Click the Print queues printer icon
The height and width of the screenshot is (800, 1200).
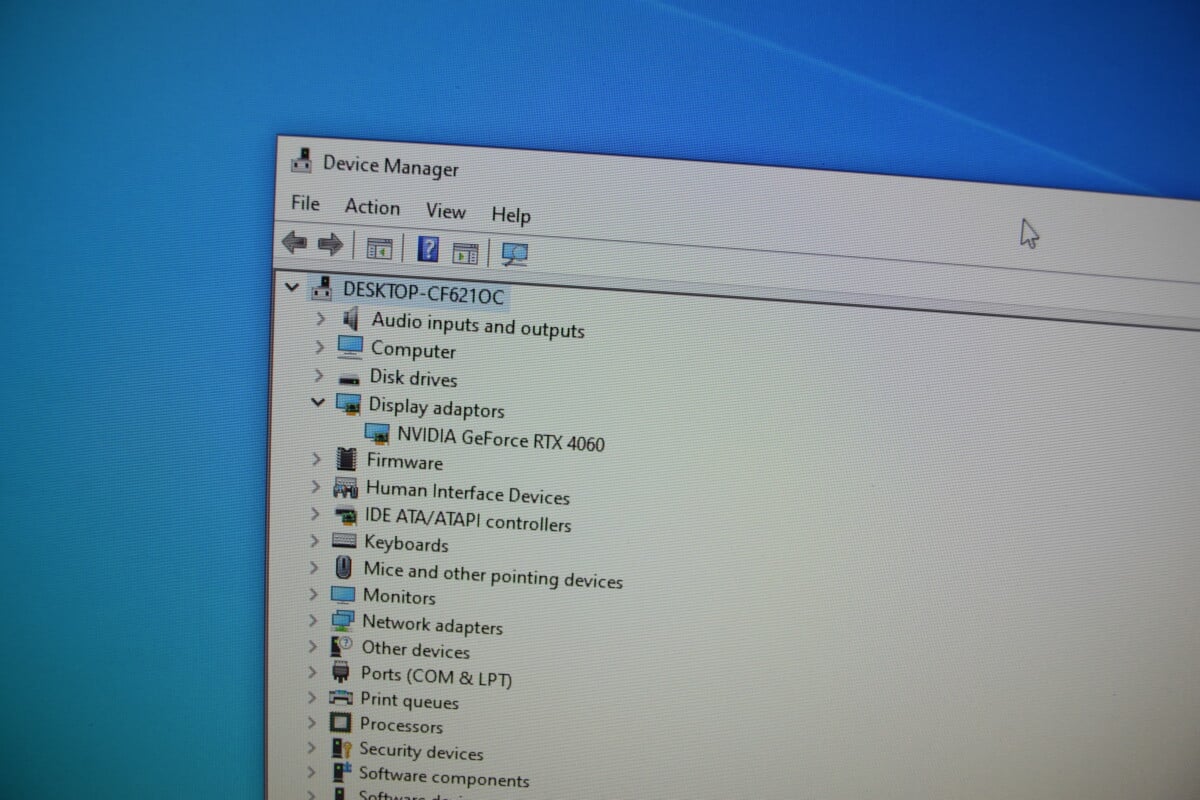[x=341, y=698]
